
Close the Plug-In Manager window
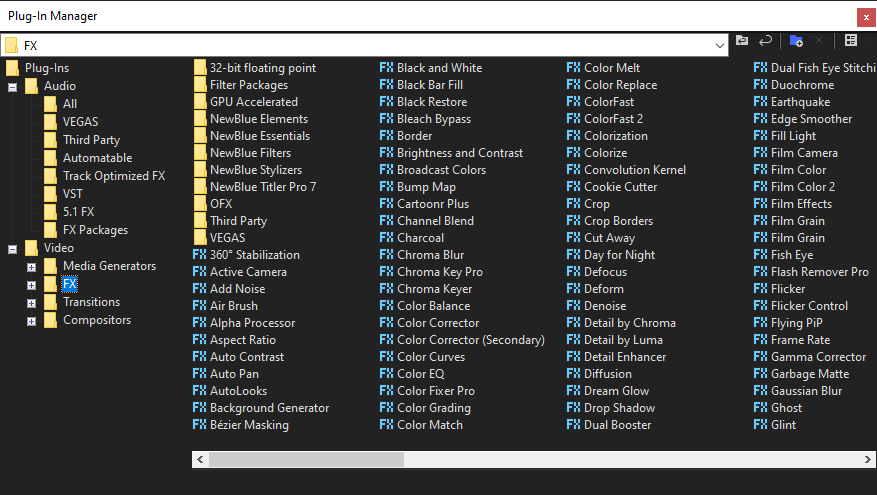point(864,16)
